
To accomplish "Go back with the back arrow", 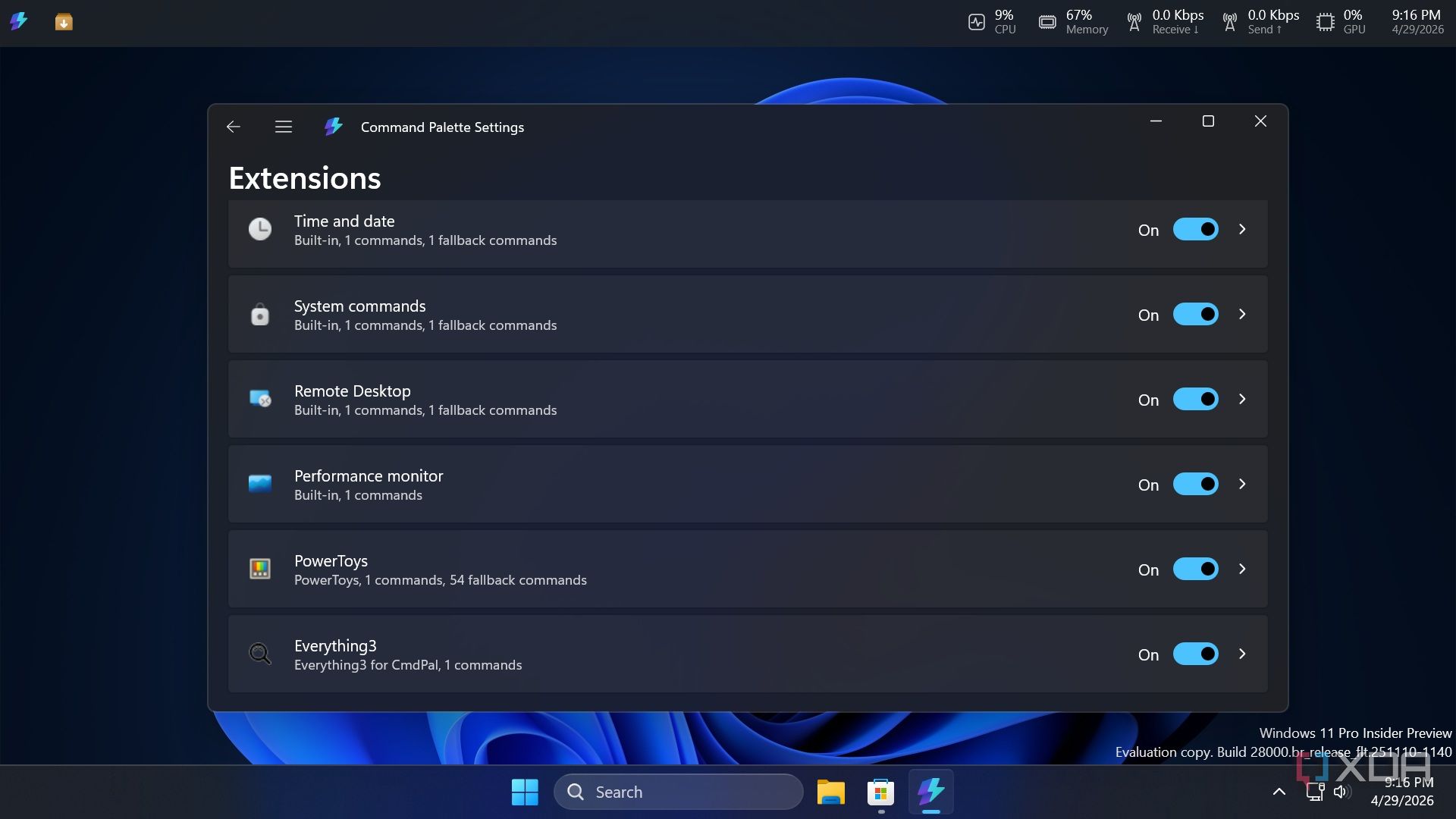I will click(233, 127).
